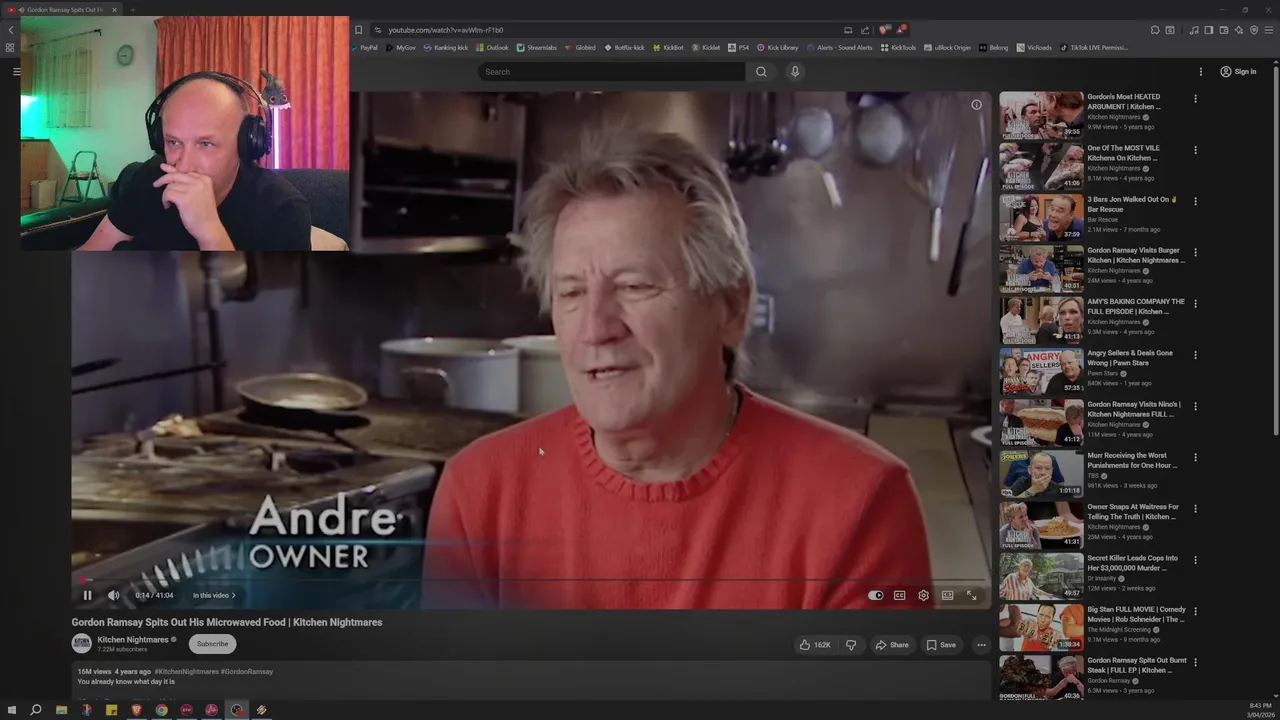The image size is (1280, 720).
Task: Turn on closed captions (CC) in player
Action: coord(899,595)
